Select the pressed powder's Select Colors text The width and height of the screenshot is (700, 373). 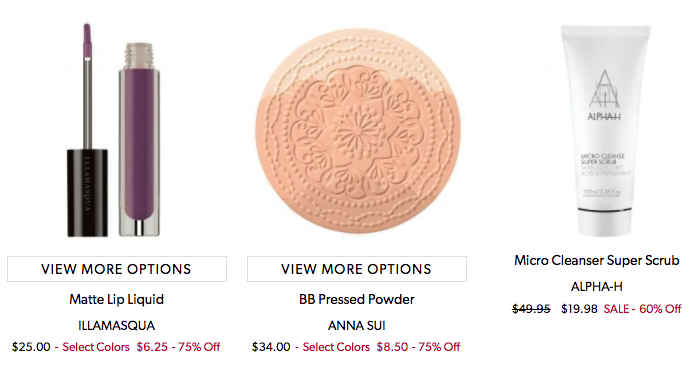tap(336, 347)
